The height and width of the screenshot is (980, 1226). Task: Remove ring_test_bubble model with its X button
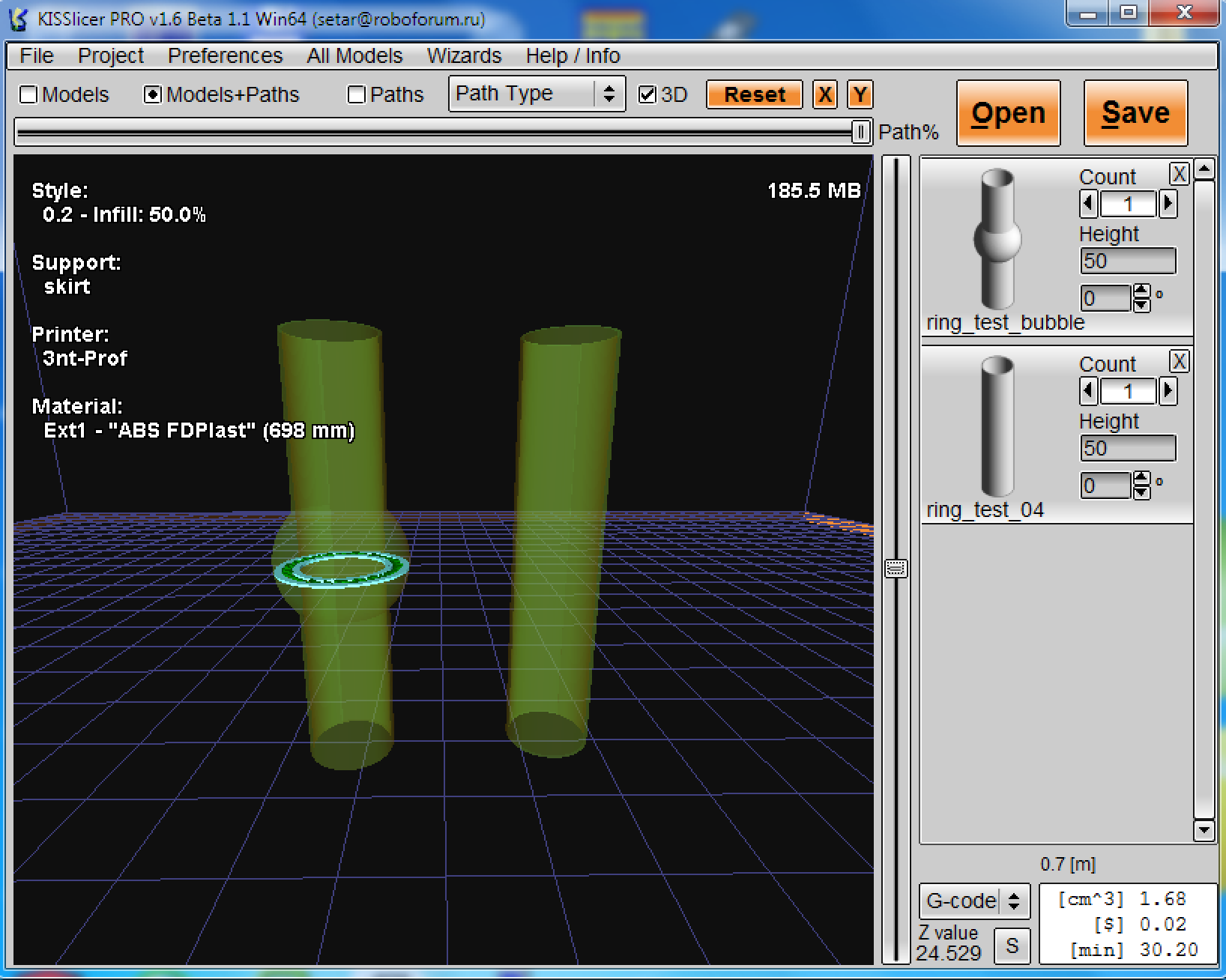pos(1179,174)
